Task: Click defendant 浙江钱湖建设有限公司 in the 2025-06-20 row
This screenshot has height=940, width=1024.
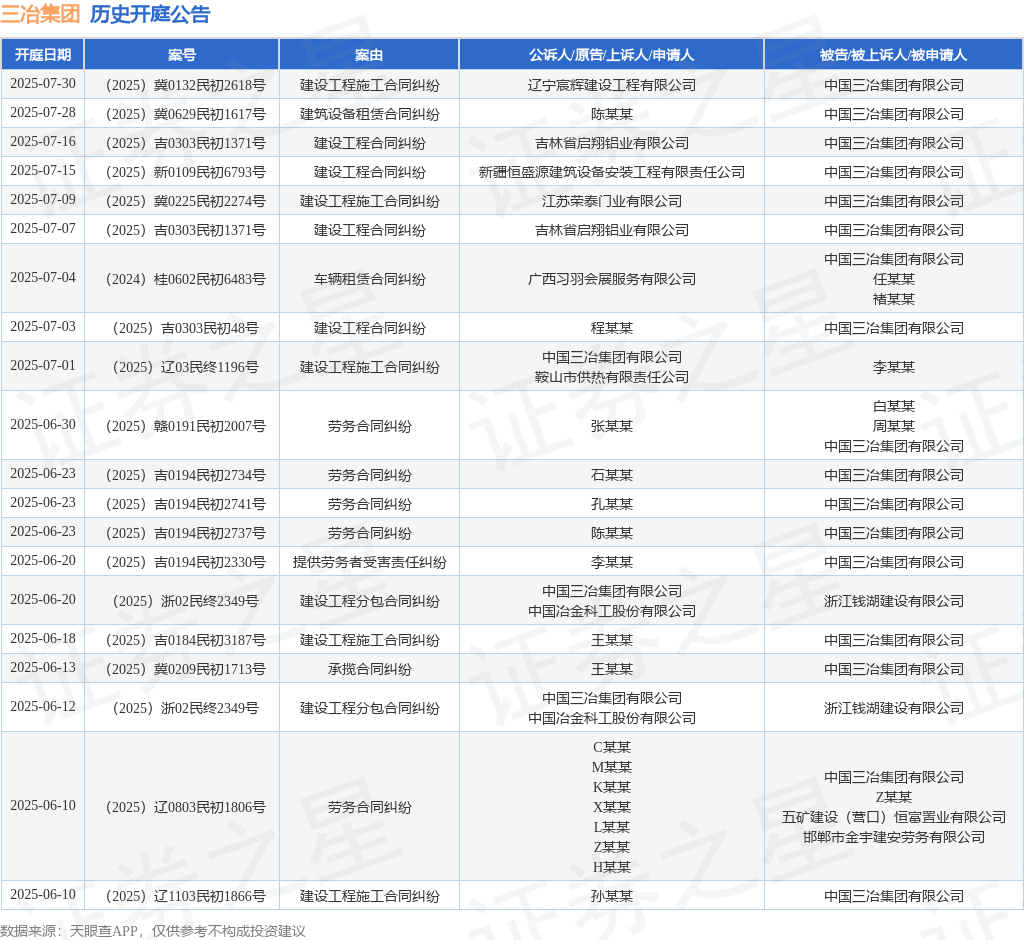Action: point(894,601)
